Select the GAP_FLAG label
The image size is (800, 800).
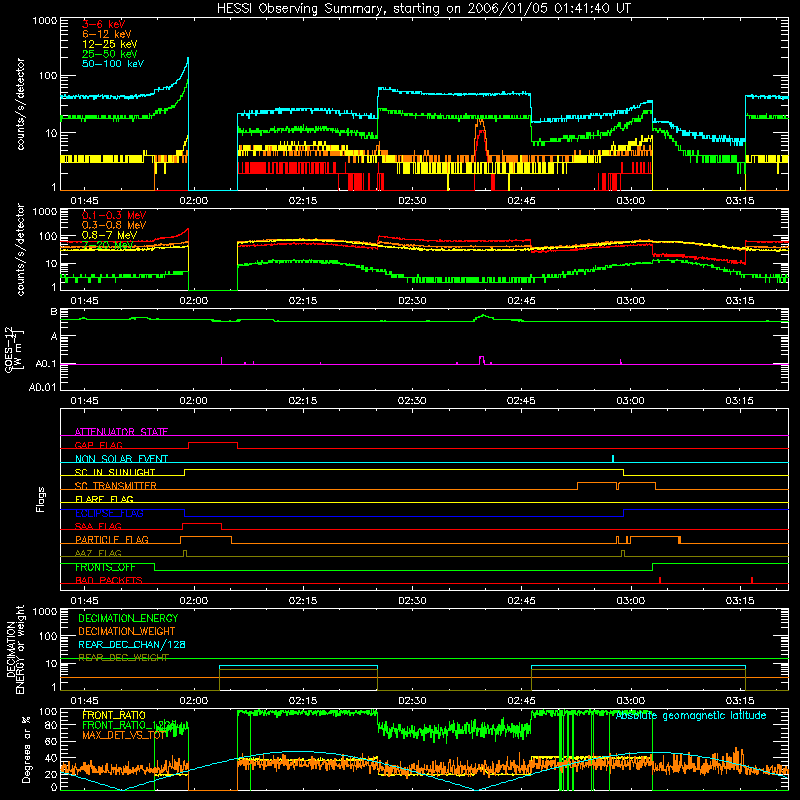[98, 445]
